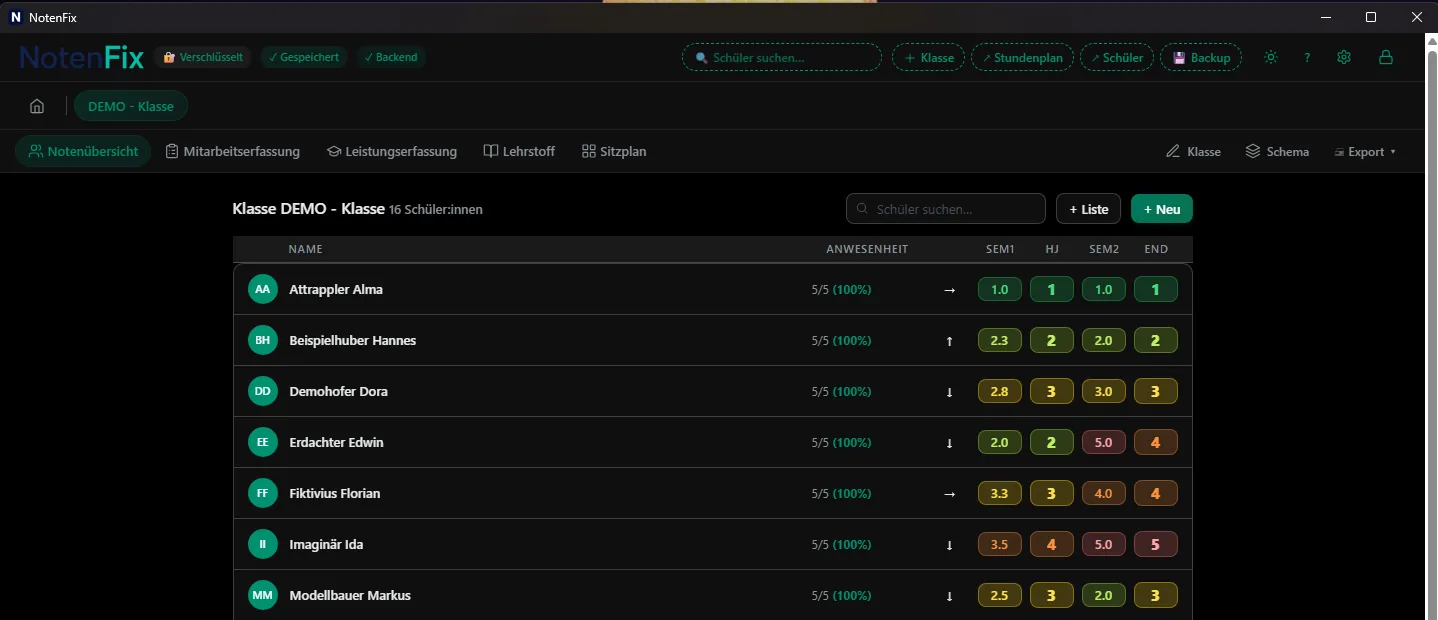Image resolution: width=1438 pixels, height=620 pixels.
Task: Open the Backup dialog
Action: pos(1201,58)
